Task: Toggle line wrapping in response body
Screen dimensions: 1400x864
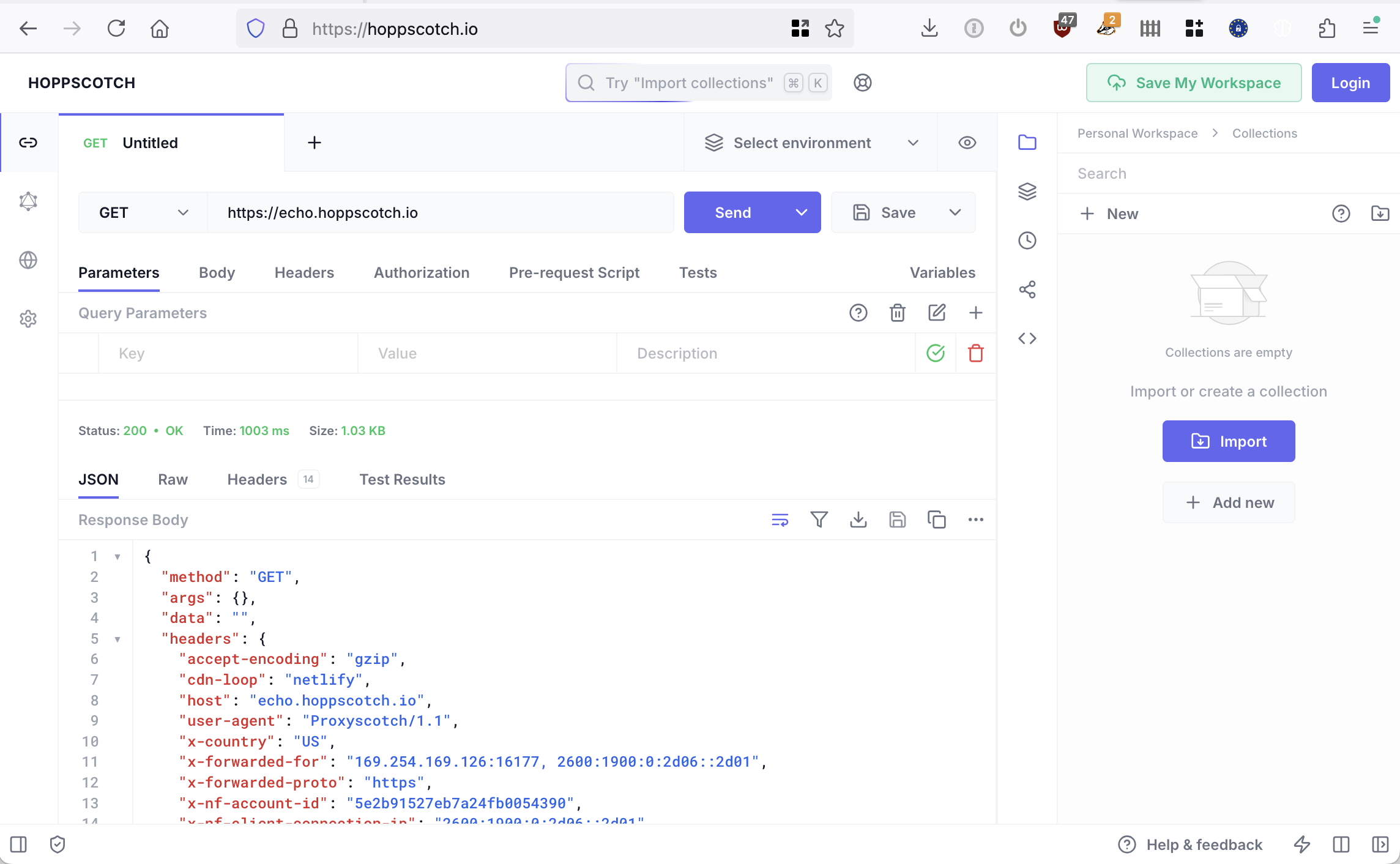Action: tap(780, 520)
